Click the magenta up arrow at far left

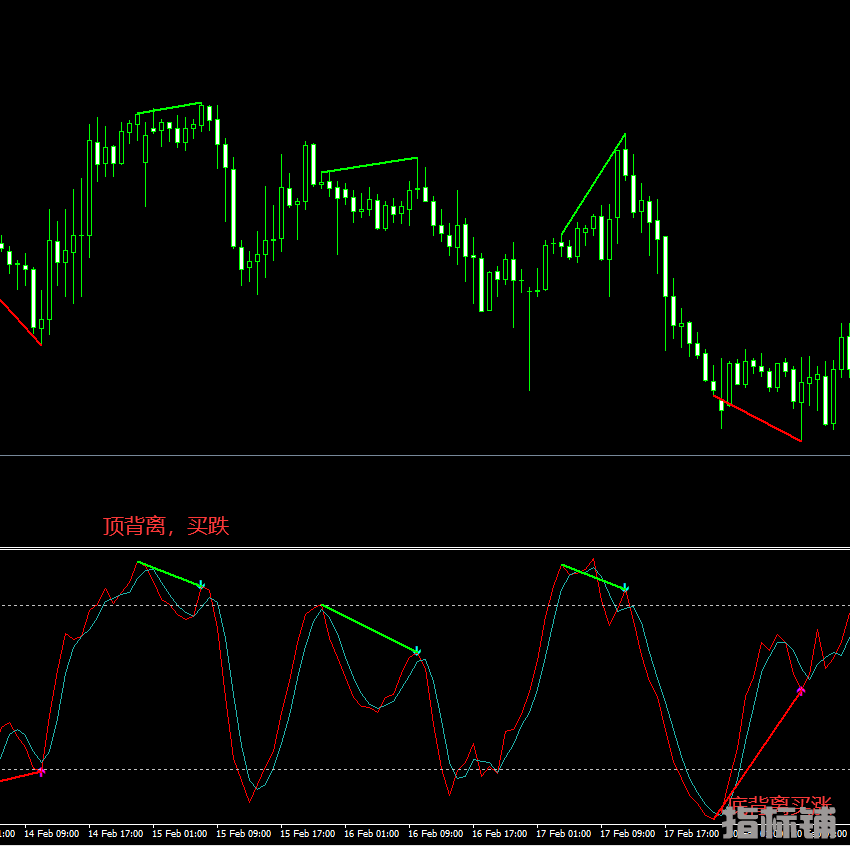click(x=41, y=770)
